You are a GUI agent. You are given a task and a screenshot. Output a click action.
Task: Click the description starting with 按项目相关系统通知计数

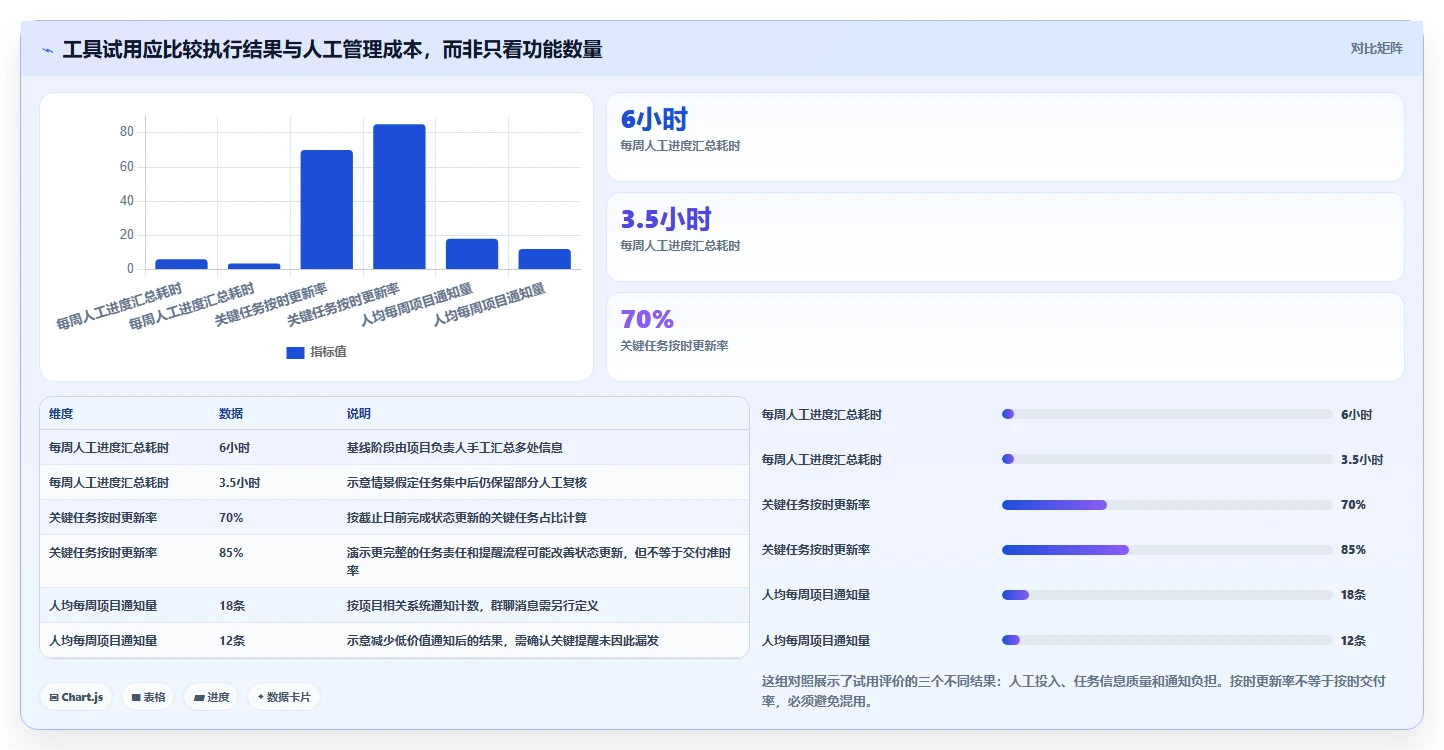click(473, 606)
